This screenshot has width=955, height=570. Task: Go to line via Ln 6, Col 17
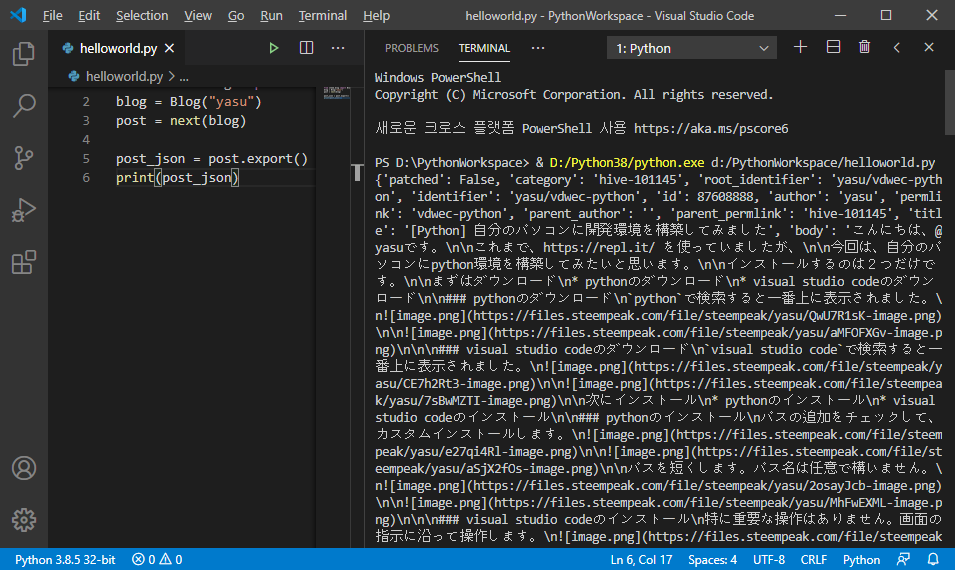coord(641,559)
